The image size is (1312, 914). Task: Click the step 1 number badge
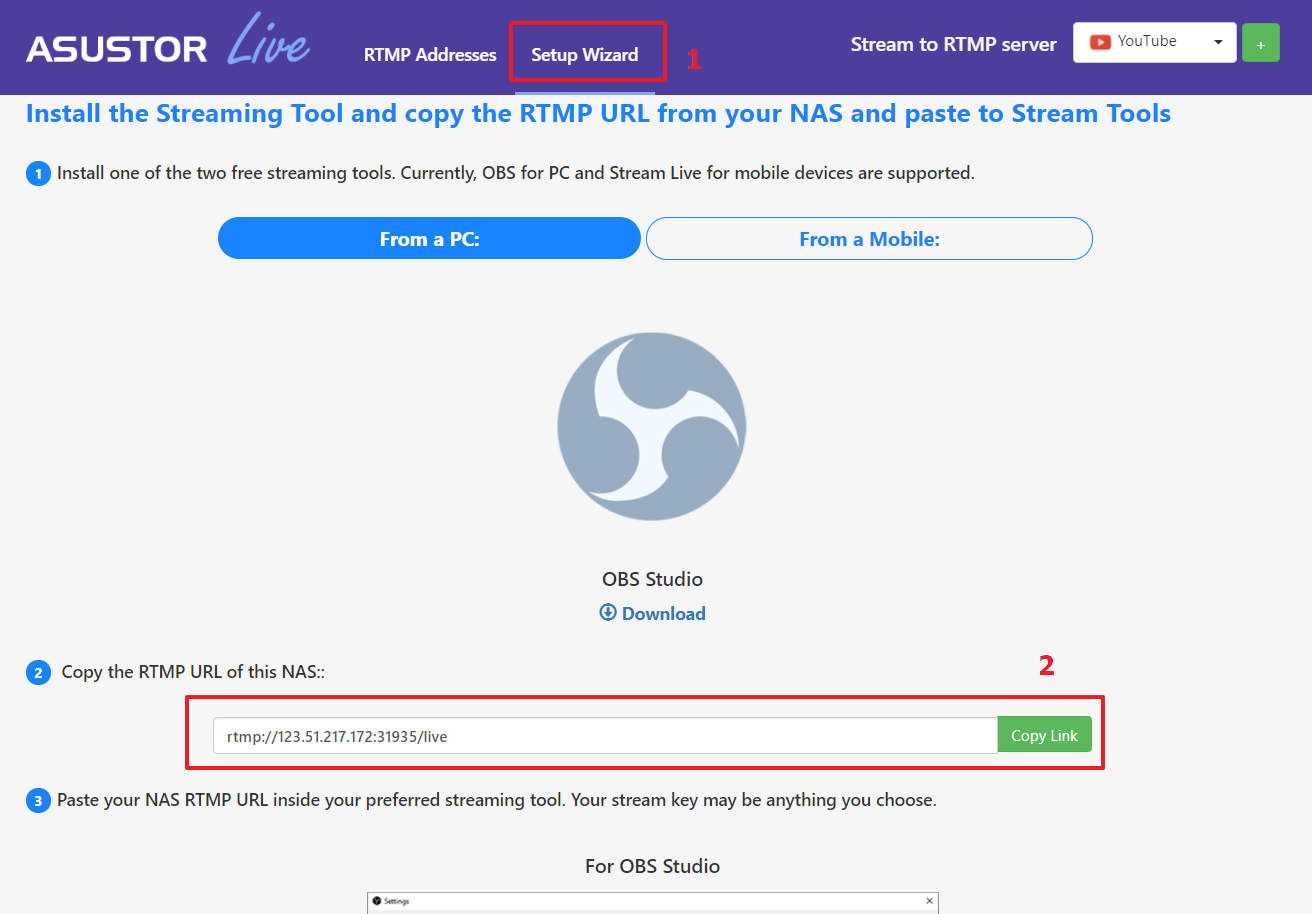[38, 174]
